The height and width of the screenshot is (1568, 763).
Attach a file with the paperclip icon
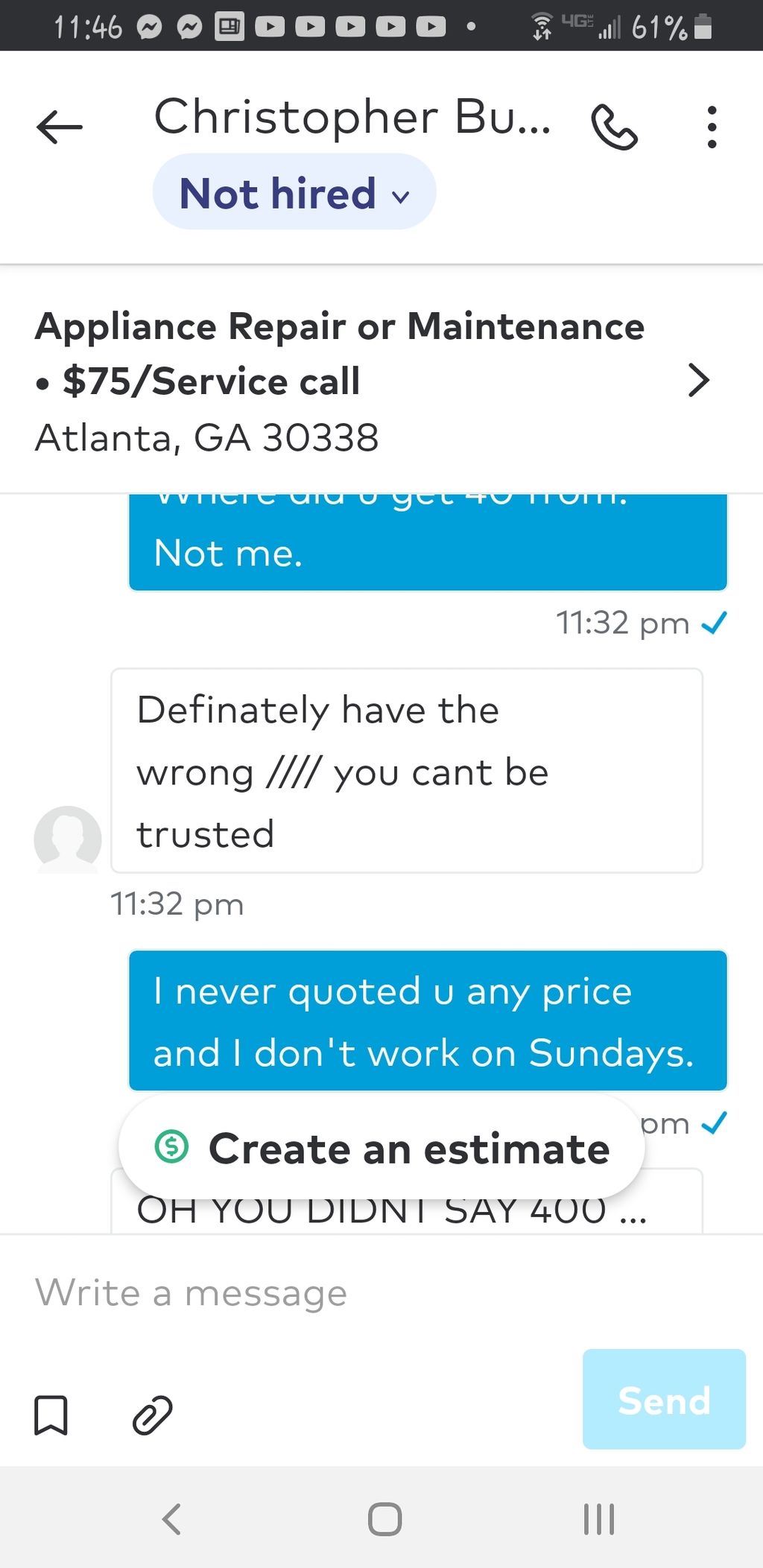pyautogui.click(x=153, y=1415)
